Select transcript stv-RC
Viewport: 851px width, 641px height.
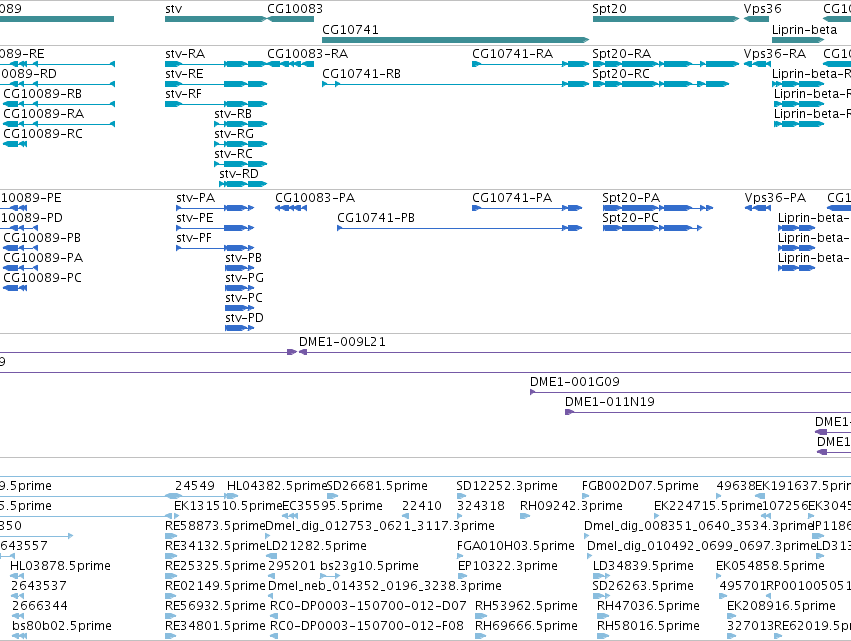[240, 164]
